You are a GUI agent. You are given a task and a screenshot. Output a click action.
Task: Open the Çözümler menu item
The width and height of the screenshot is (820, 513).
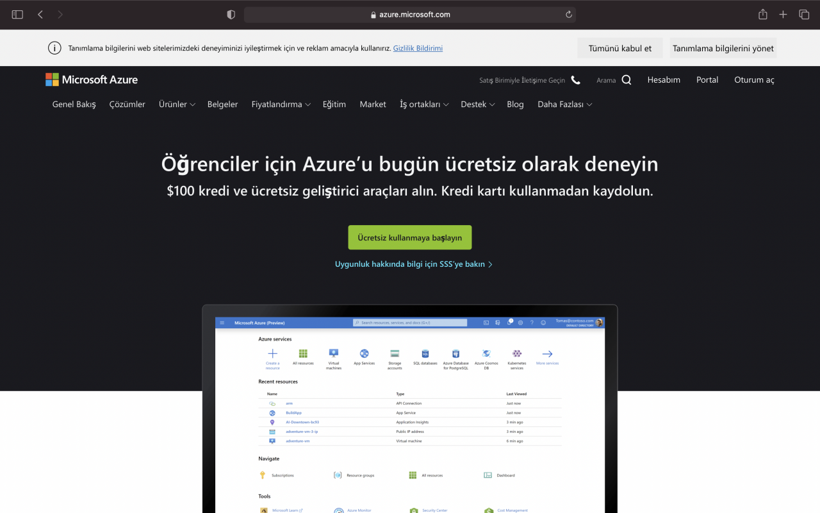(127, 104)
